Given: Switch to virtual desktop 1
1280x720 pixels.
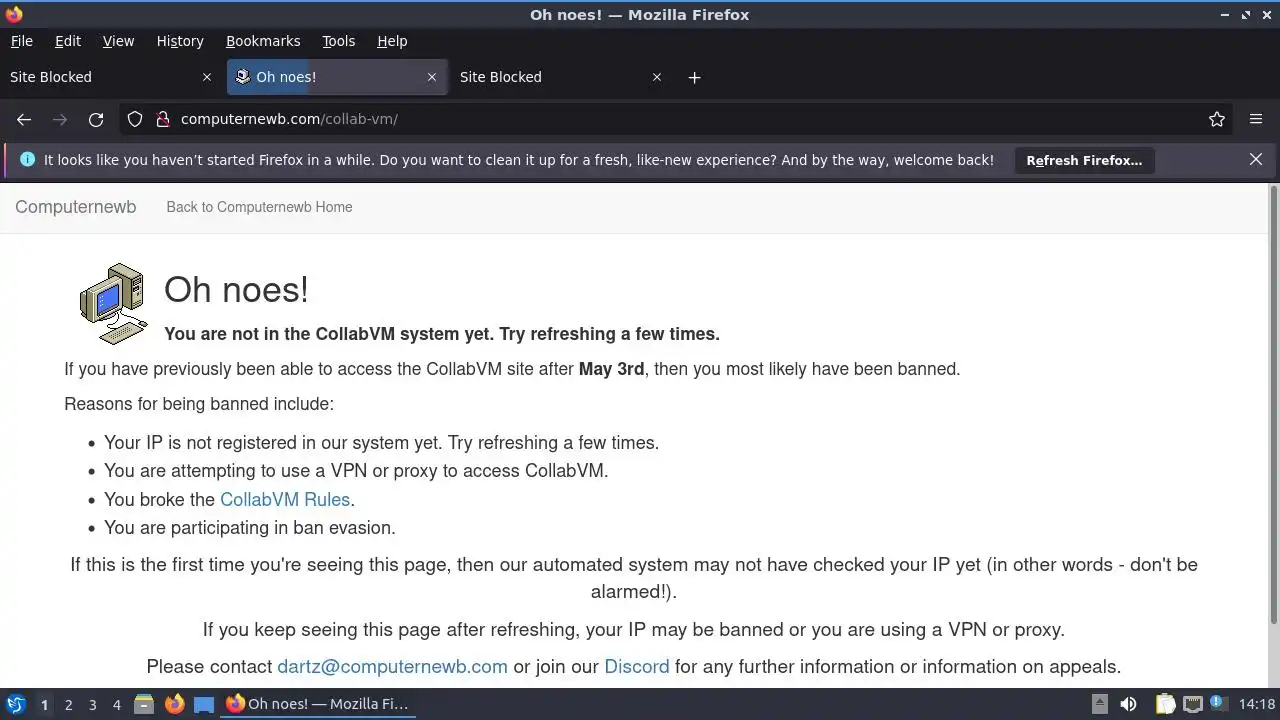Looking at the screenshot, I should (44, 705).
